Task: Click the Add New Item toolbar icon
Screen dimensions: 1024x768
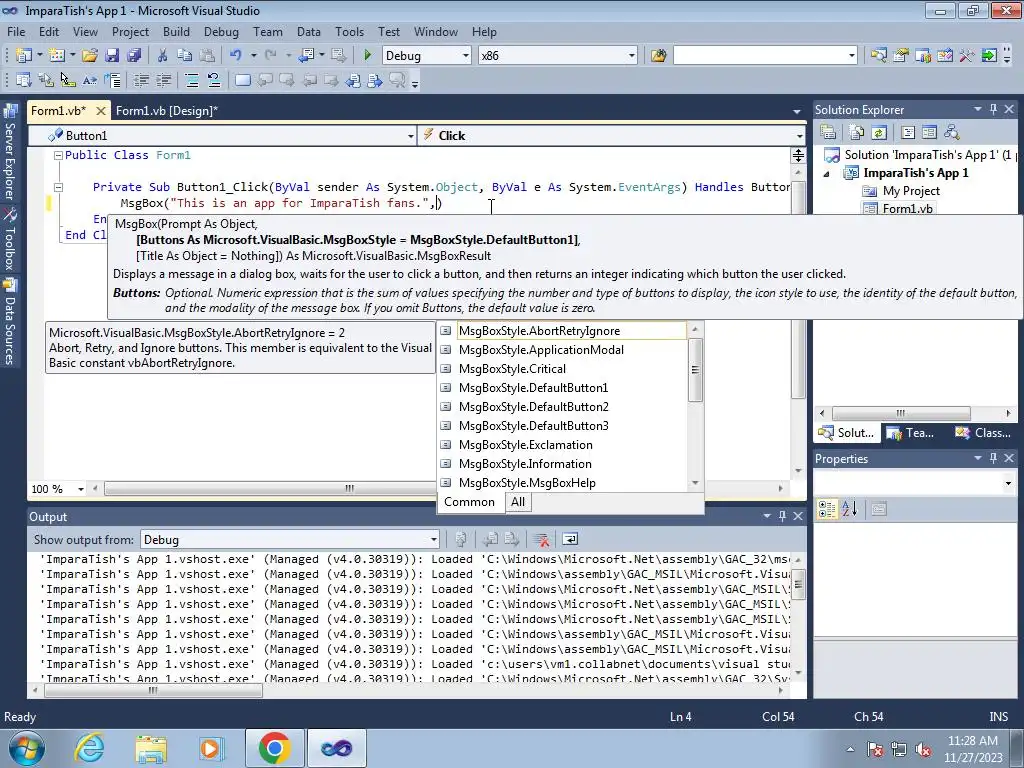Action: 57,56
